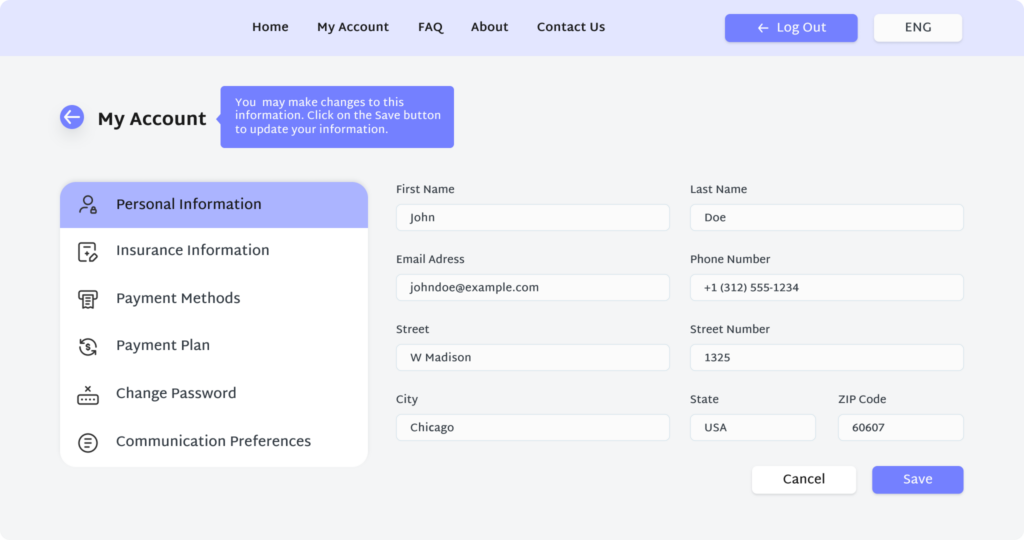Click the Payment Methods receipt icon
The height and width of the screenshot is (540, 1024).
click(88, 299)
